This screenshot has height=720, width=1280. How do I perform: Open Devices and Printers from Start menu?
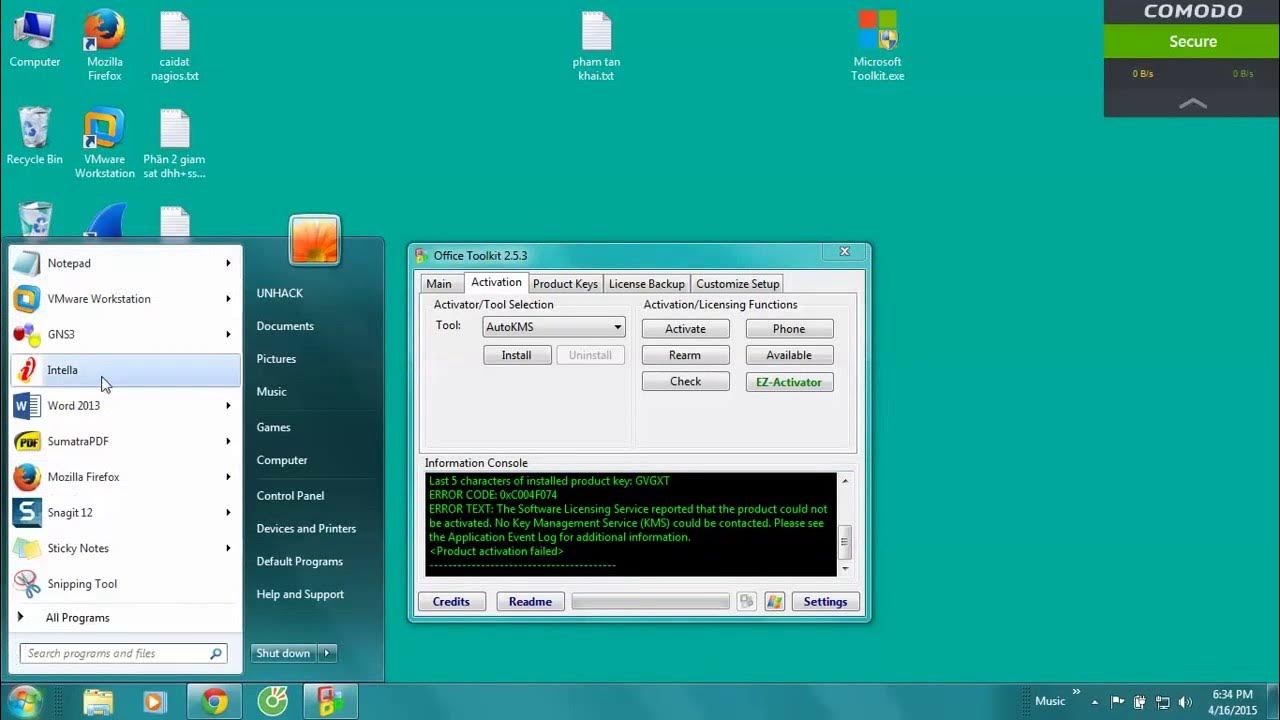pyautogui.click(x=306, y=528)
